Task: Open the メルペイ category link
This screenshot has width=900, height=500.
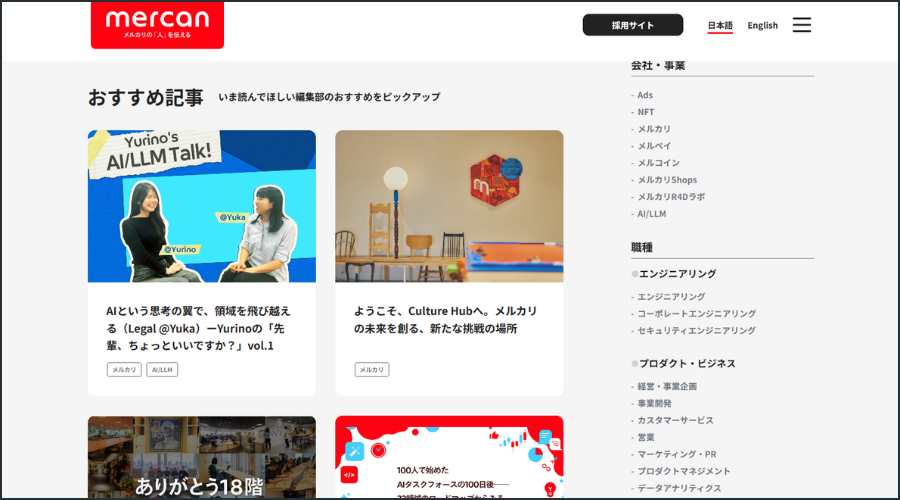Action: 654,146
